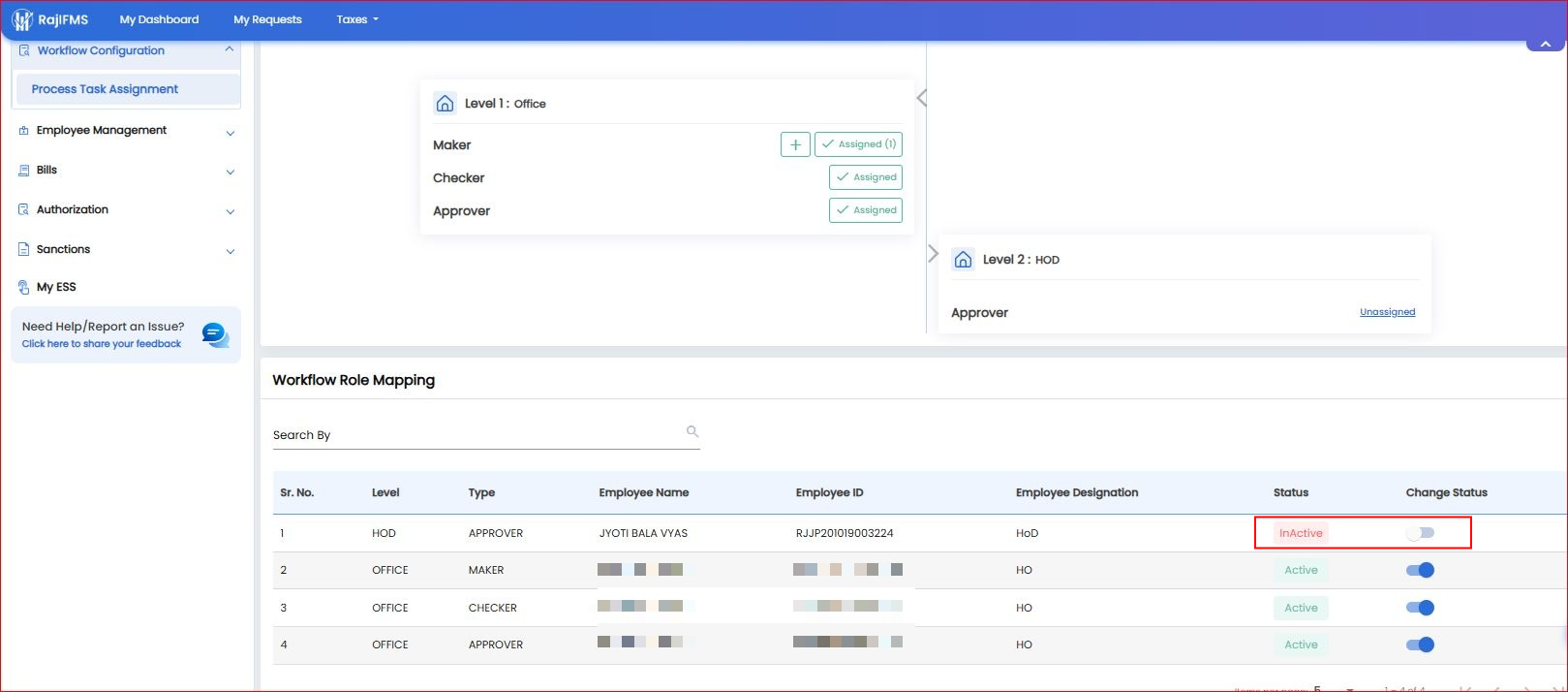The image size is (1568, 692).
Task: Open My Requests from top bar
Action: [267, 19]
